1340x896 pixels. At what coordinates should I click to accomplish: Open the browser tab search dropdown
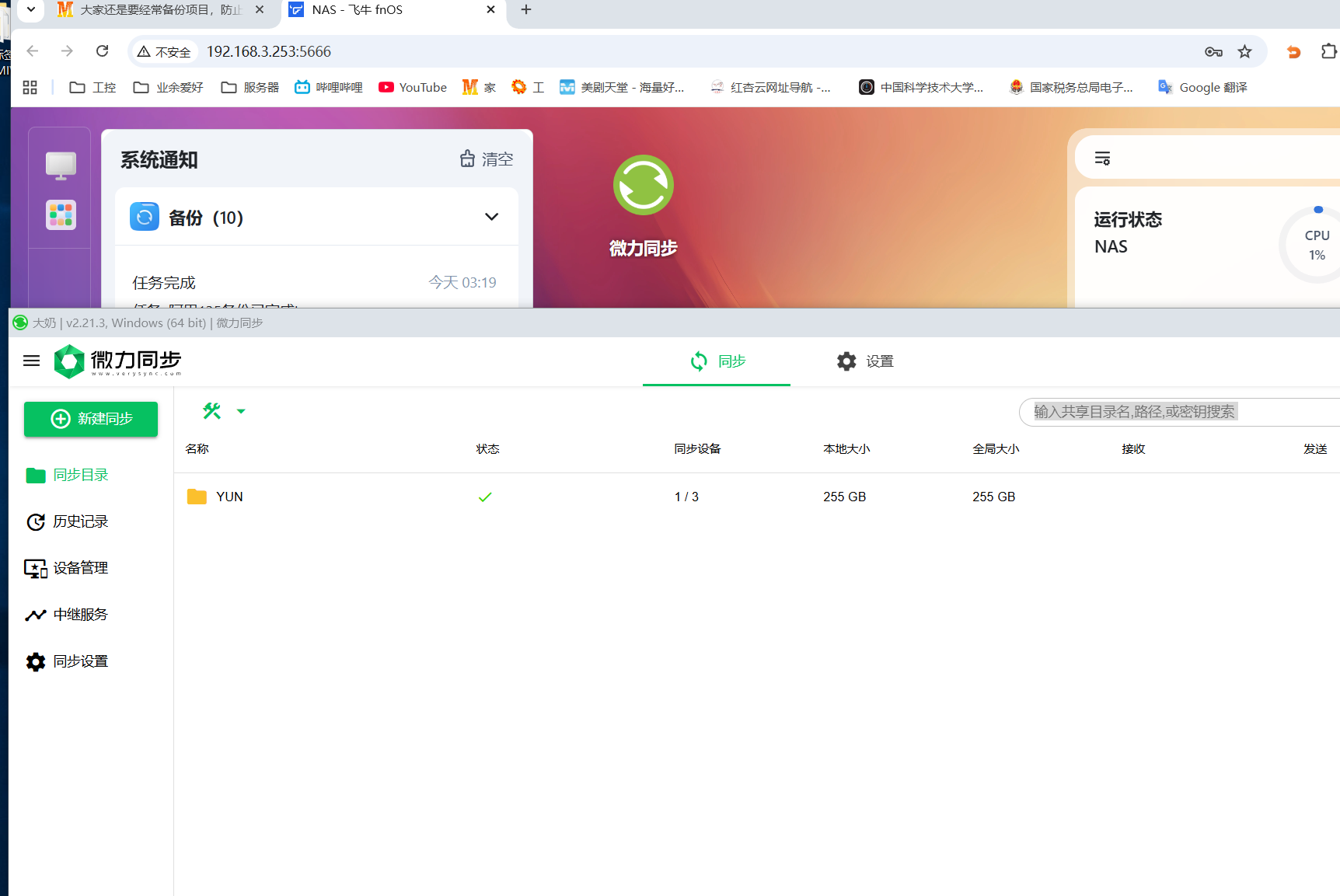coord(30,9)
